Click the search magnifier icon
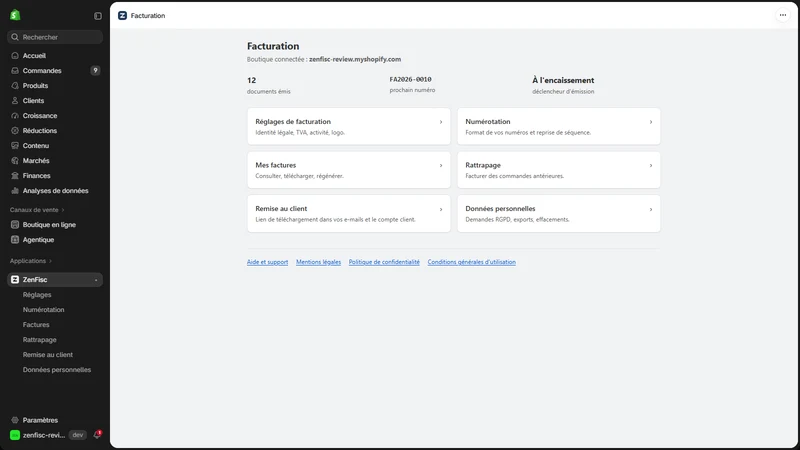This screenshot has width=800, height=450. click(x=15, y=37)
